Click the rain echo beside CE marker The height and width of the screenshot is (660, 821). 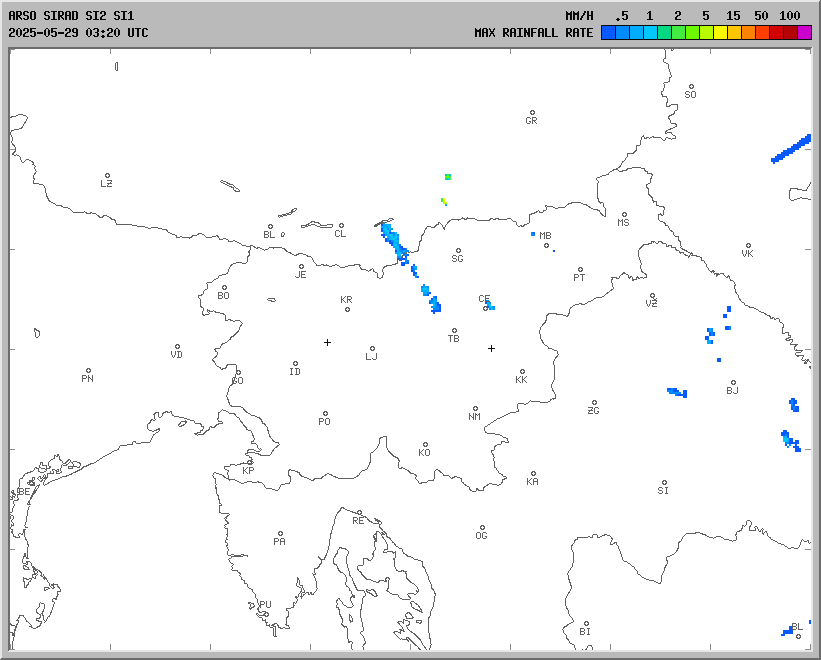(x=490, y=304)
